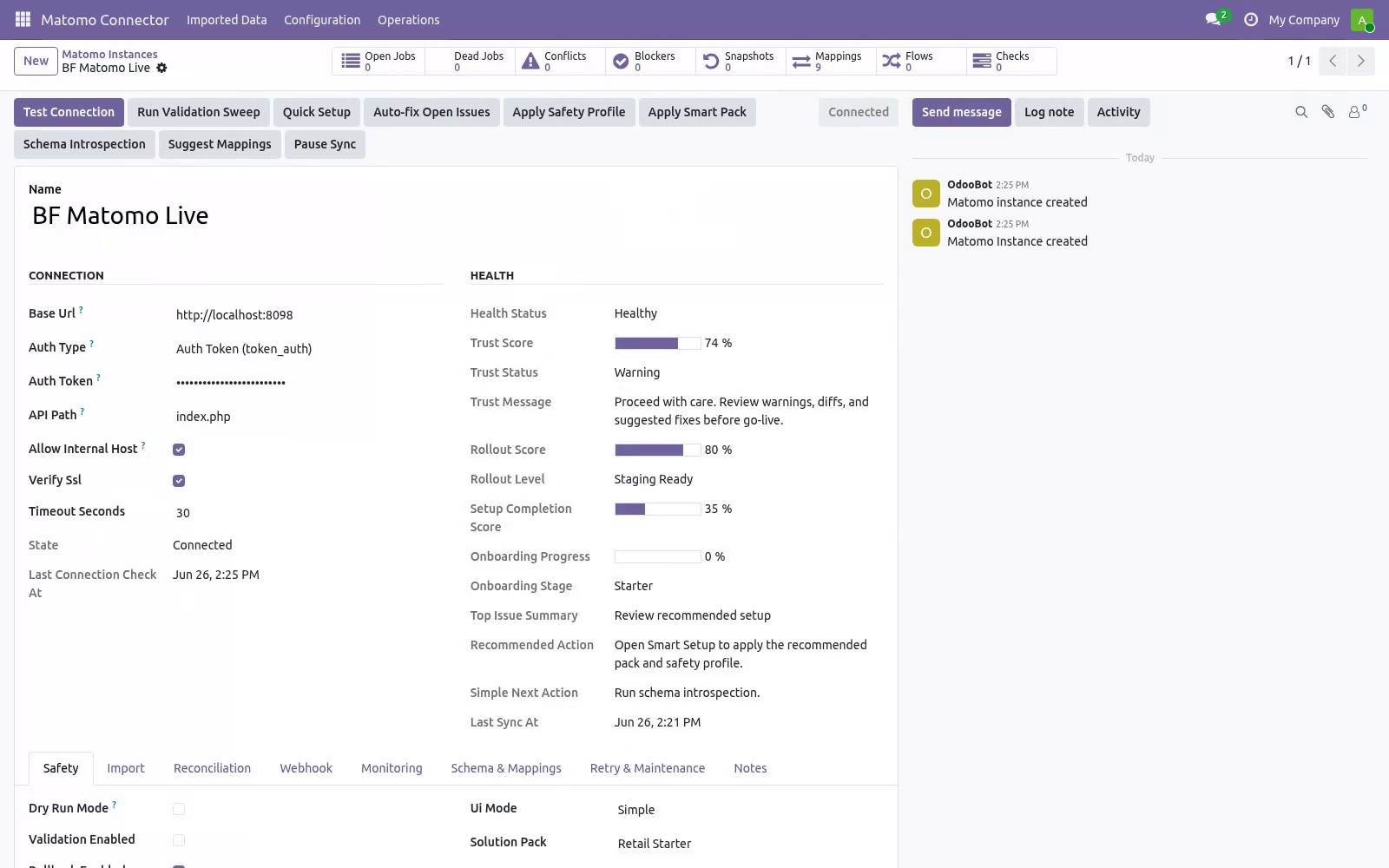The height and width of the screenshot is (868, 1389).
Task: Create a New record
Action: (36, 61)
